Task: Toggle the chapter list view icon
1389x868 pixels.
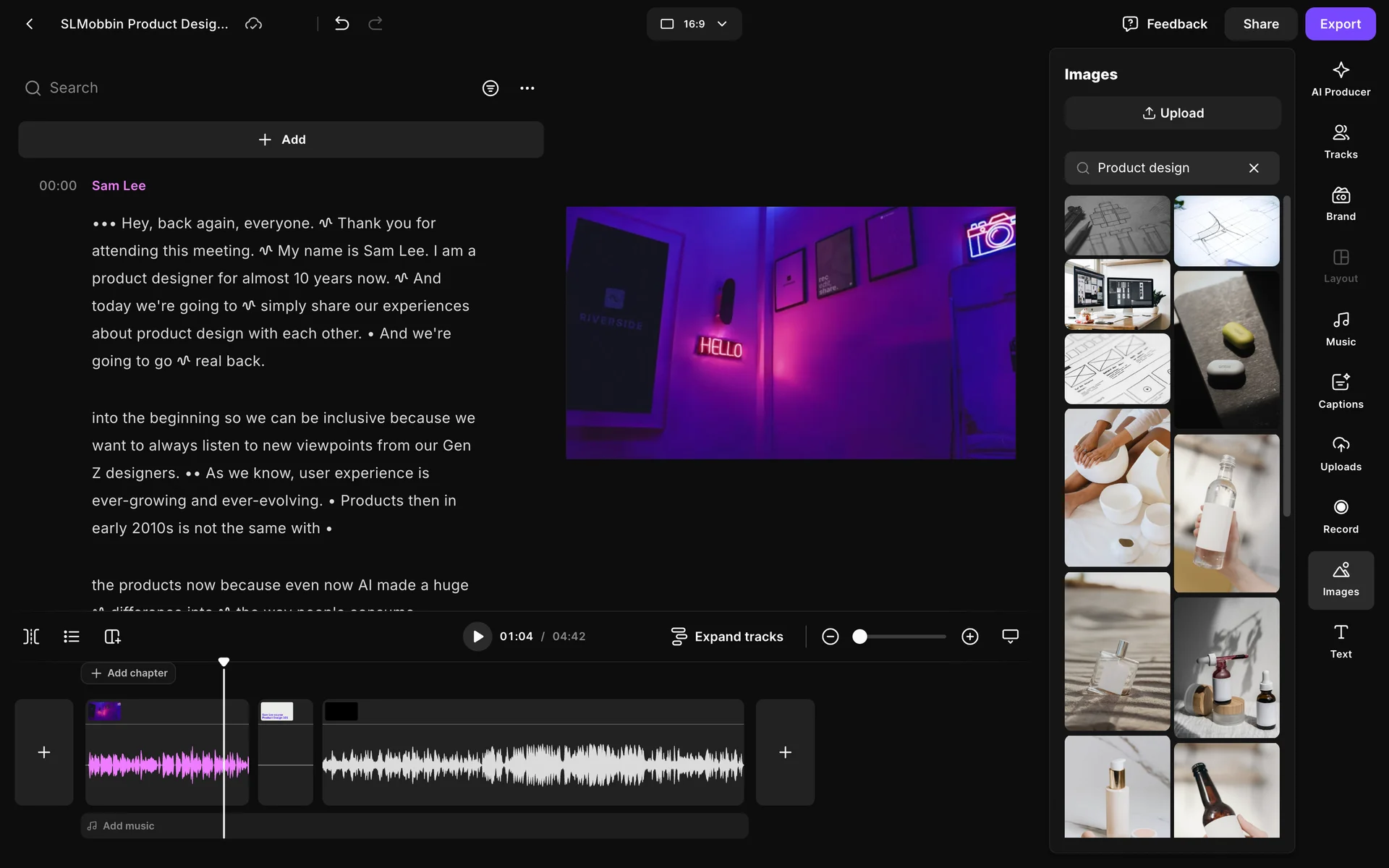Action: pyautogui.click(x=72, y=637)
